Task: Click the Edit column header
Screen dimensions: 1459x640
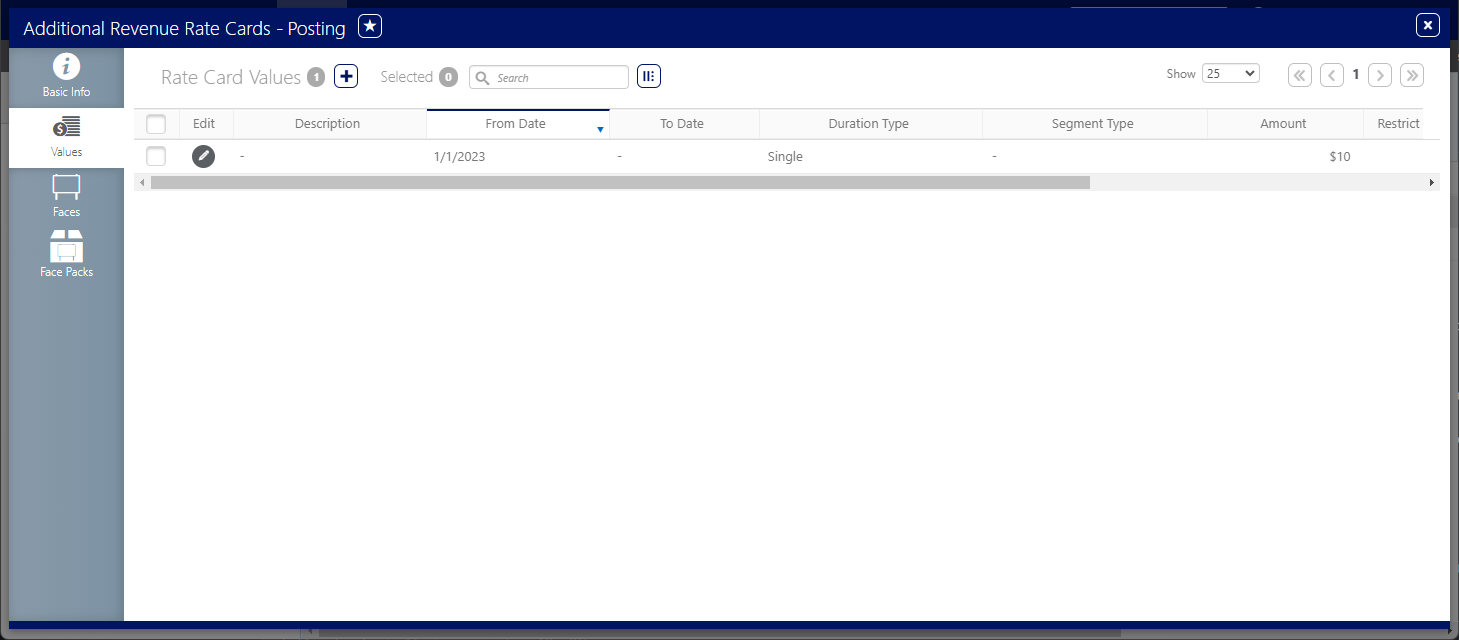Action: tap(204, 124)
